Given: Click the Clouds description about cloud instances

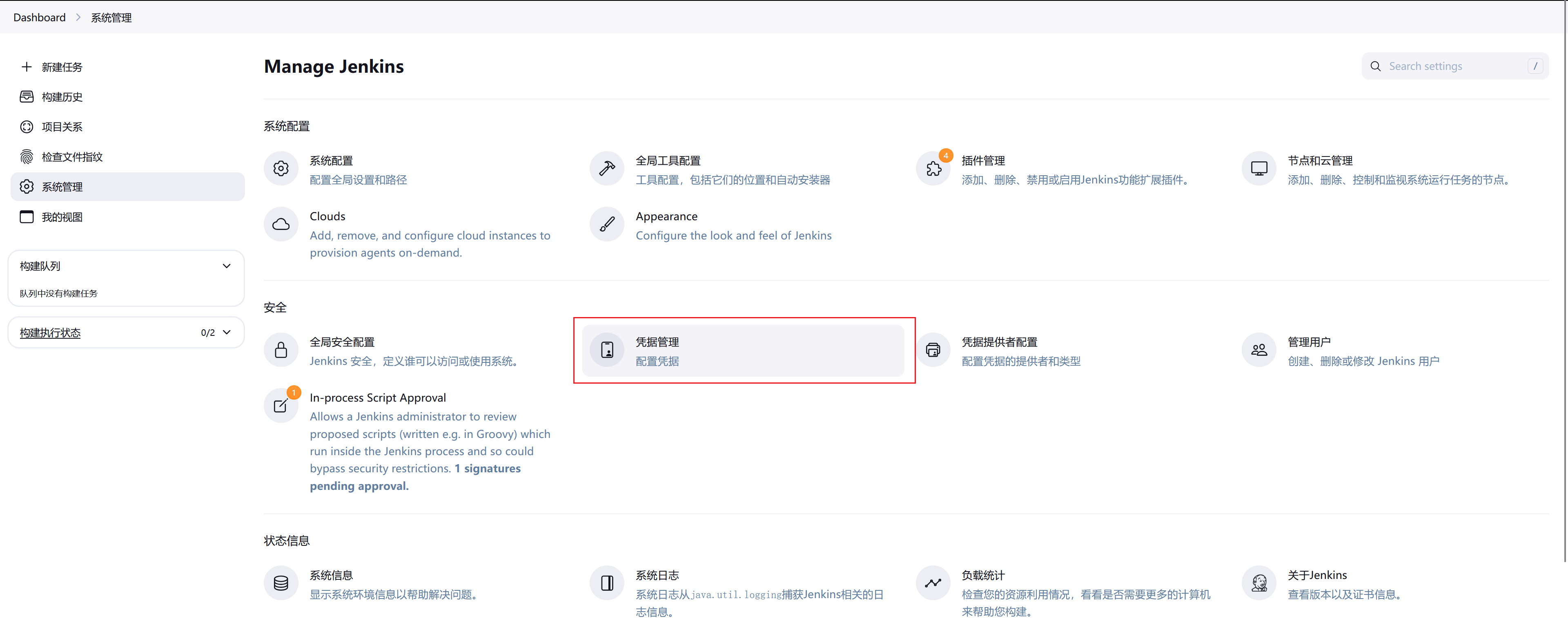Looking at the screenshot, I should pyautogui.click(x=430, y=244).
